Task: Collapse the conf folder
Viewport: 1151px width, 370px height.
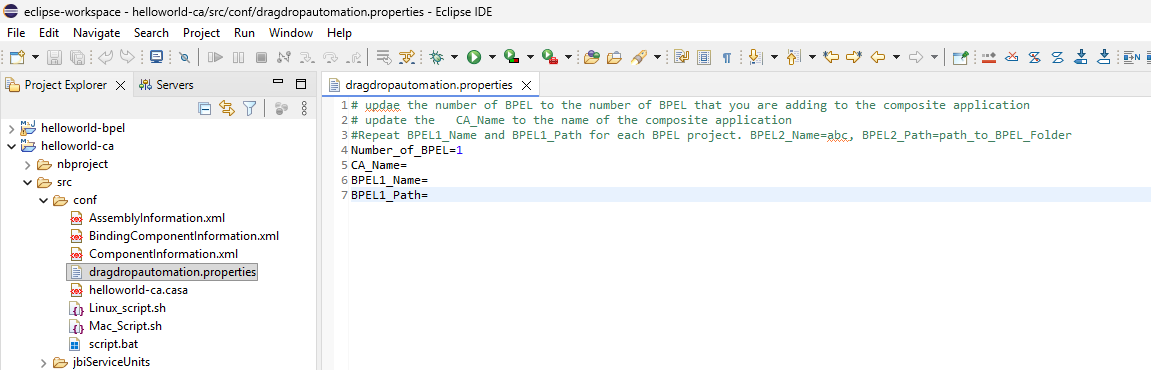Action: 43,200
